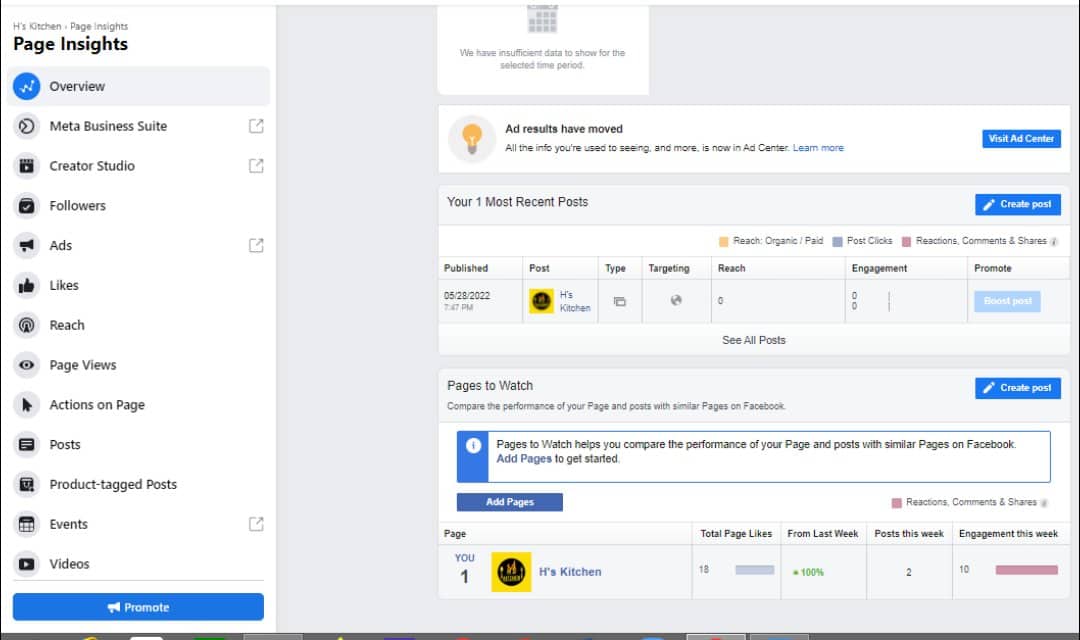The height and width of the screenshot is (640, 1080).
Task: Click the Total Page Likes bar
Action: pyautogui.click(x=754, y=570)
